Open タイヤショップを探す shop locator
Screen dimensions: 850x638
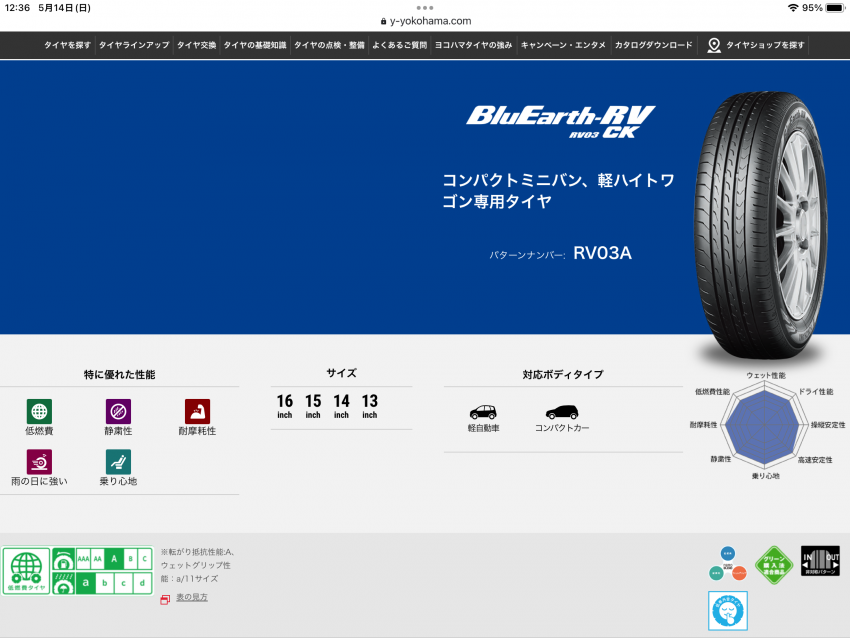(x=756, y=45)
